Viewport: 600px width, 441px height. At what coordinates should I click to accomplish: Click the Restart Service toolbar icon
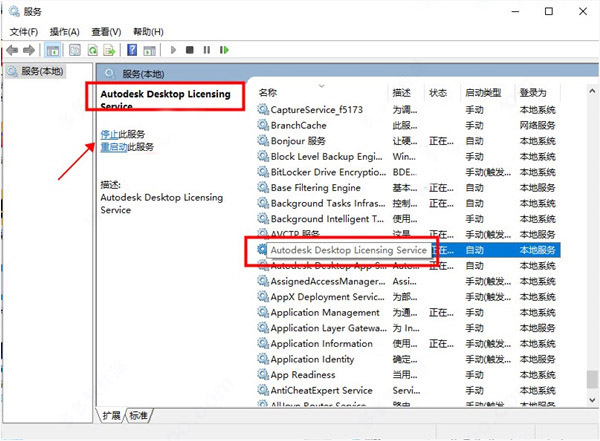(223, 49)
